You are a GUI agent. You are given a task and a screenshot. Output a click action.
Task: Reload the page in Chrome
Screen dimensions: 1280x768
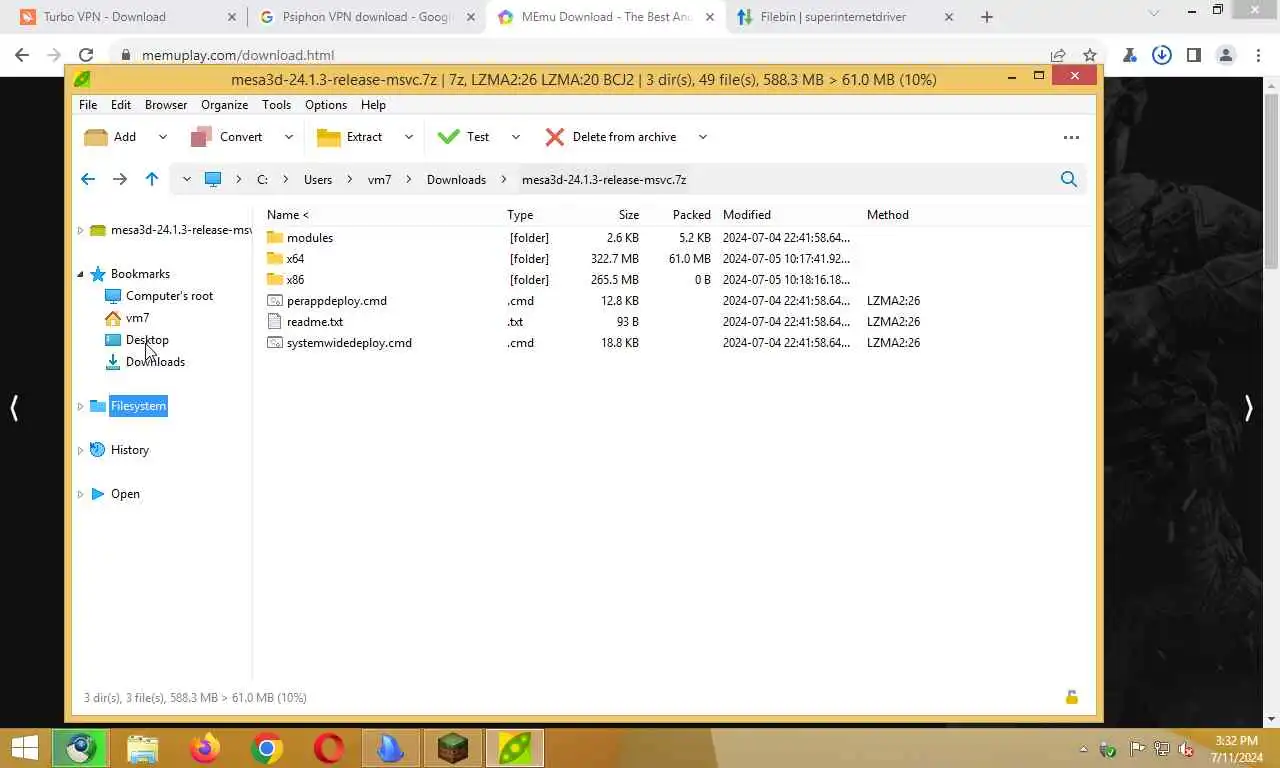click(x=86, y=55)
